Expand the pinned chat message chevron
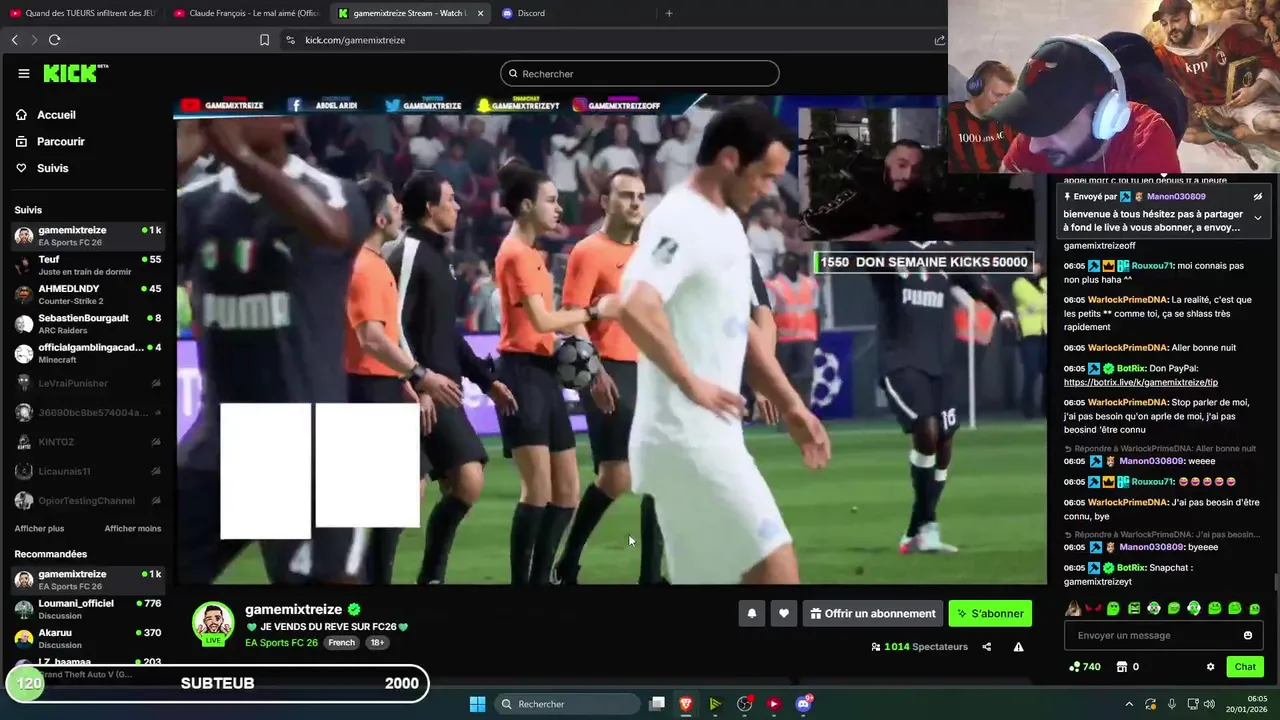1280x720 pixels. [x=1258, y=218]
